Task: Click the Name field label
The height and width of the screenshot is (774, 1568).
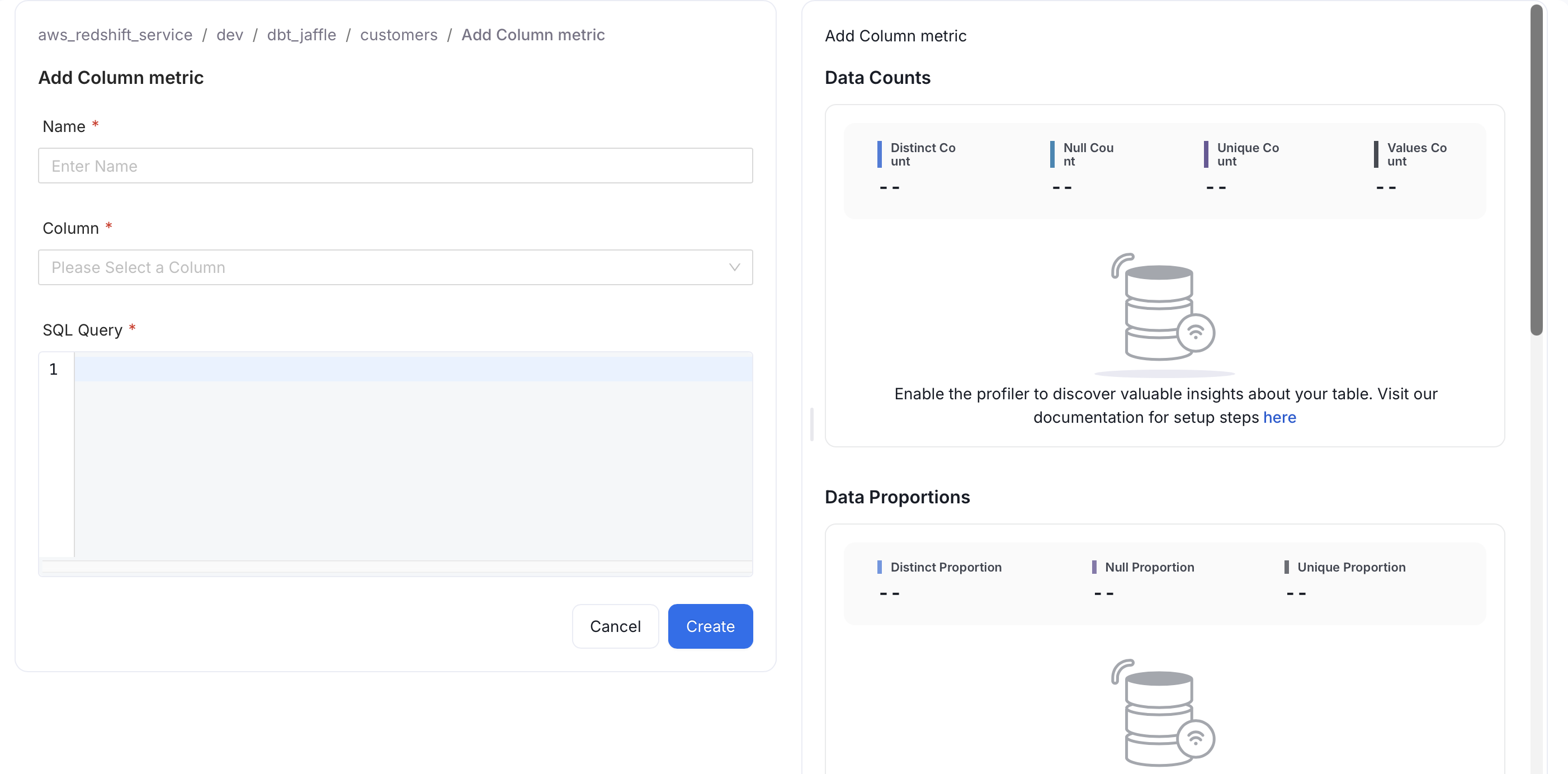Action: point(64,126)
